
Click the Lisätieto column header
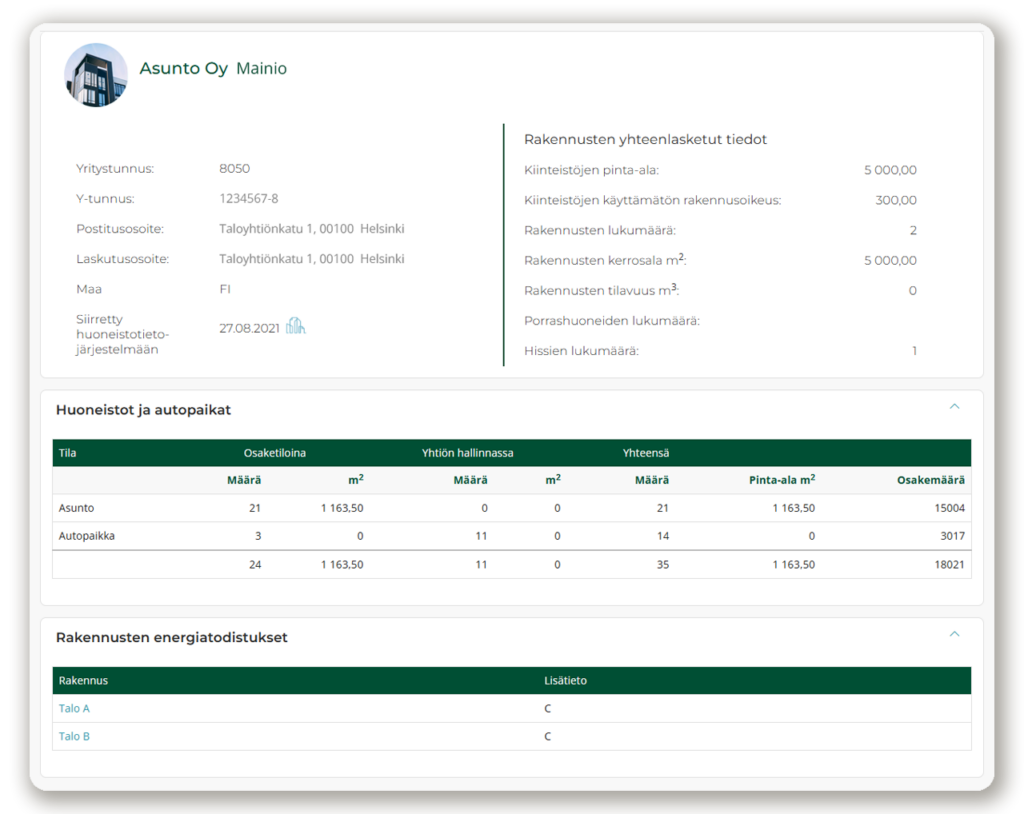click(566, 680)
